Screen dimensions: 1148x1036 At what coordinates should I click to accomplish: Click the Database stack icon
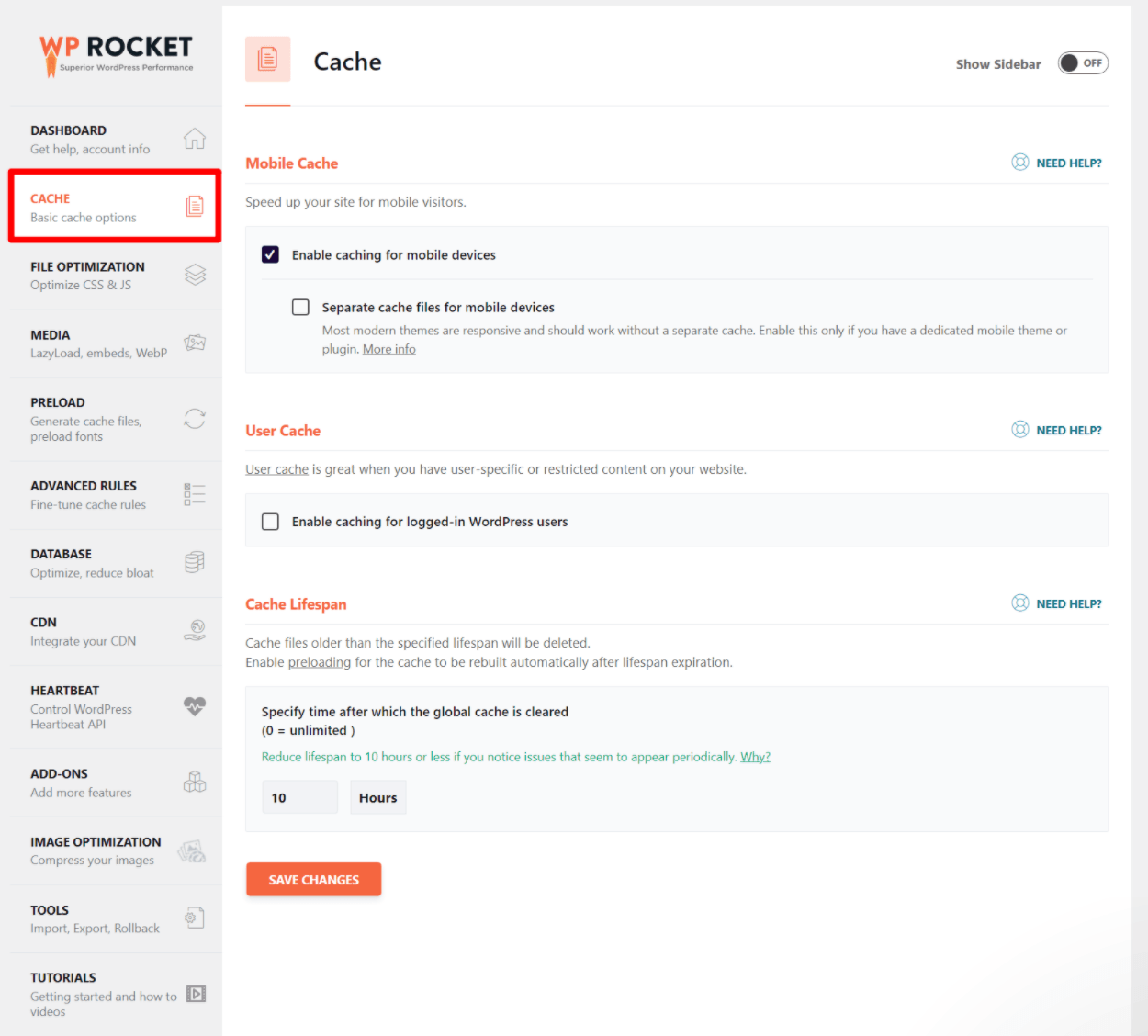[x=195, y=562]
